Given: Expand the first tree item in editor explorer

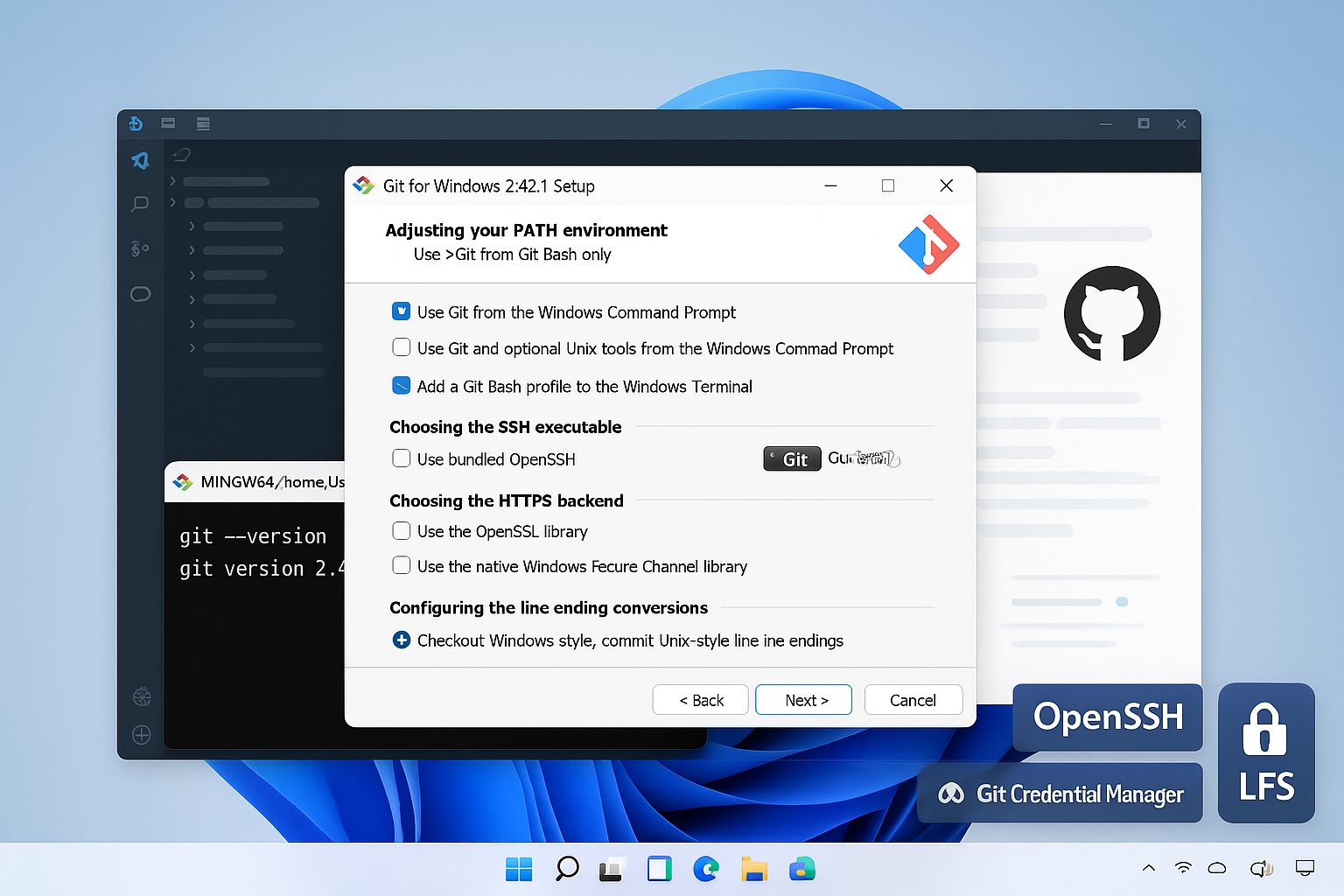Looking at the screenshot, I should click(173, 181).
